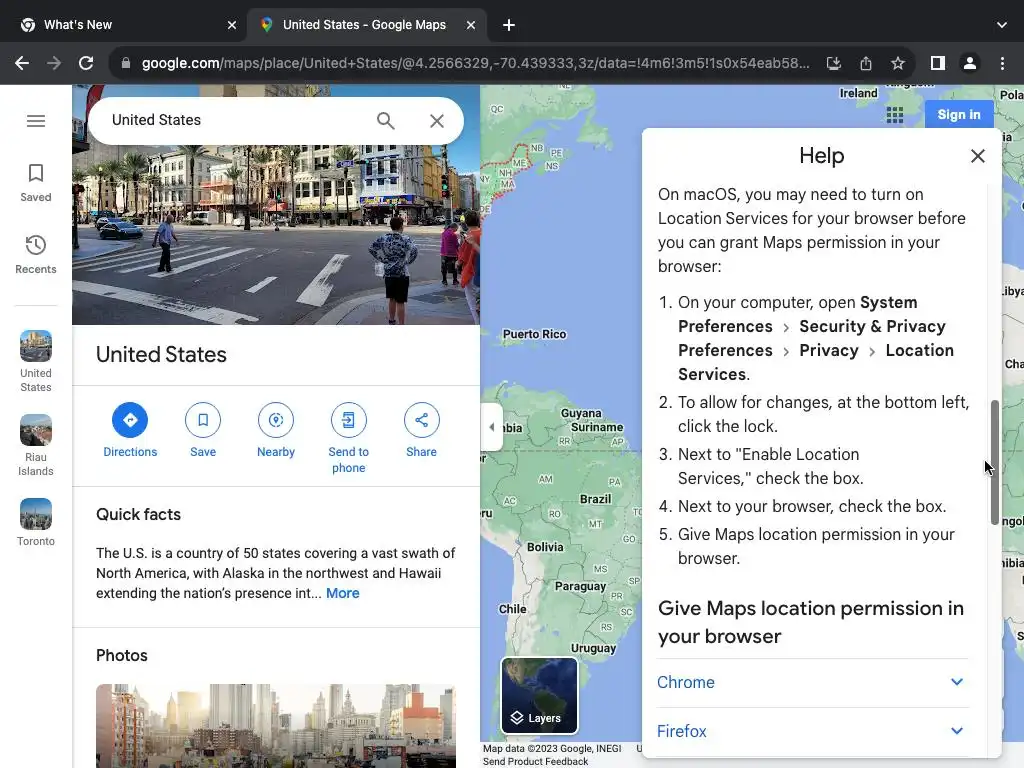Open Saved places in sidebar
1024x768 pixels.
36,183
